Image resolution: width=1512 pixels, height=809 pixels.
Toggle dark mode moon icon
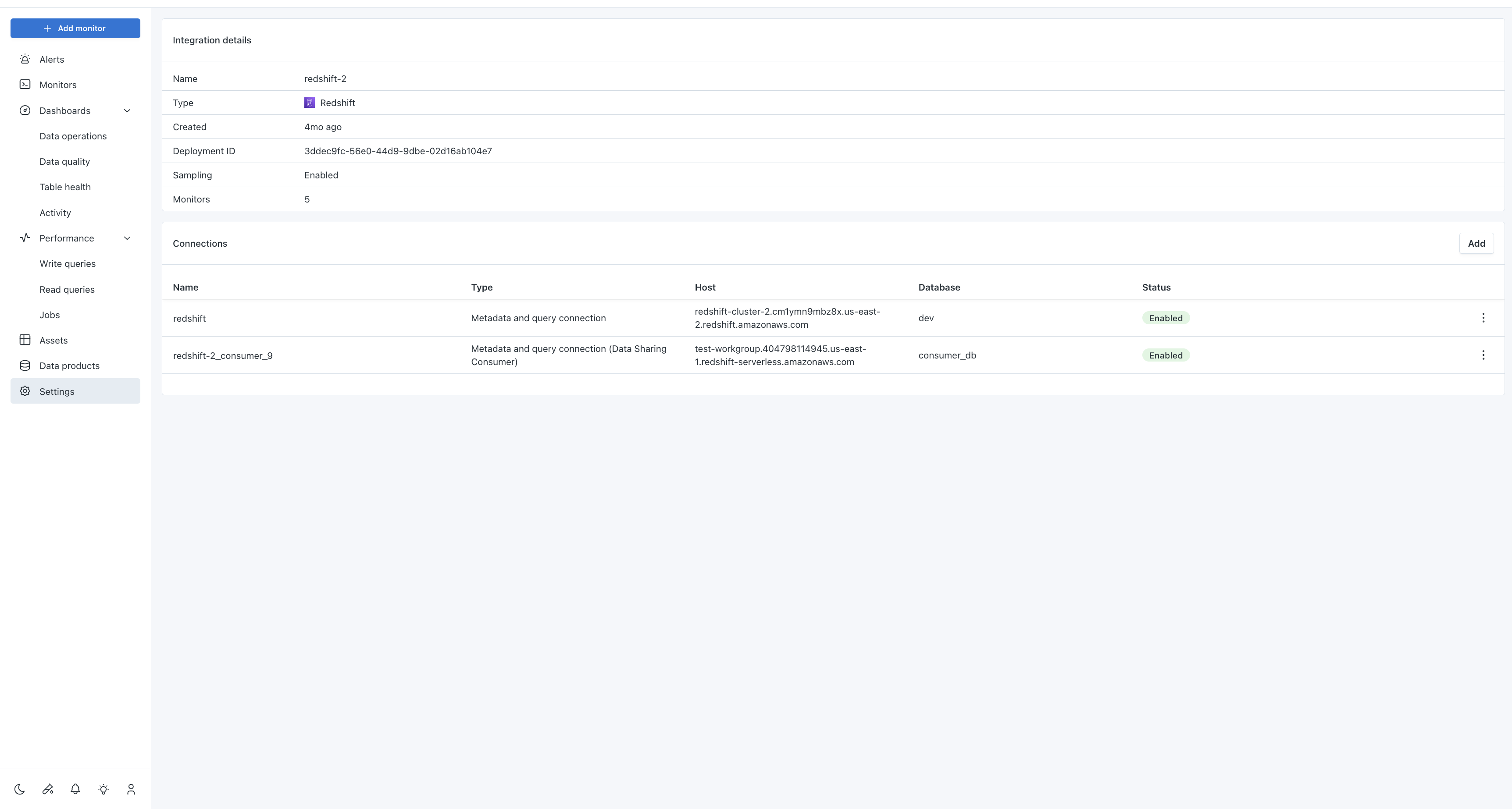point(19,789)
